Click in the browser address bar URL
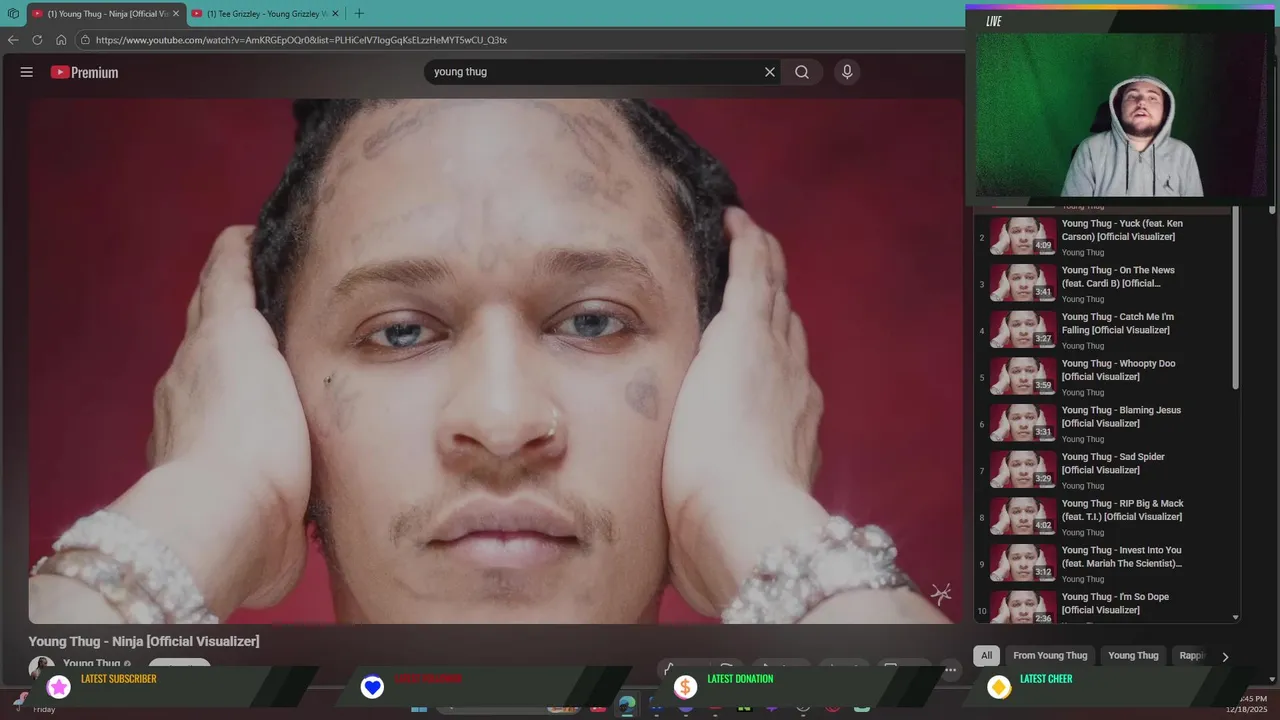This screenshot has width=1280, height=720. [x=301, y=40]
